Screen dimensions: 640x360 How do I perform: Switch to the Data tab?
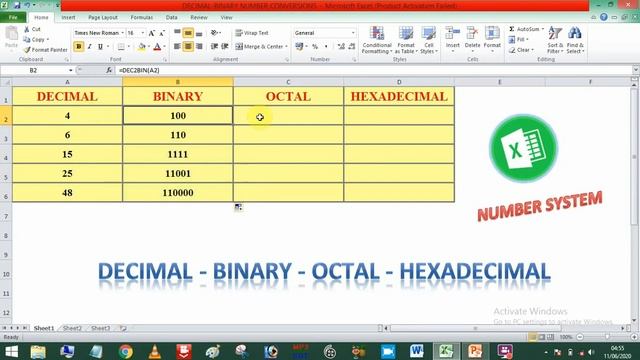point(171,18)
